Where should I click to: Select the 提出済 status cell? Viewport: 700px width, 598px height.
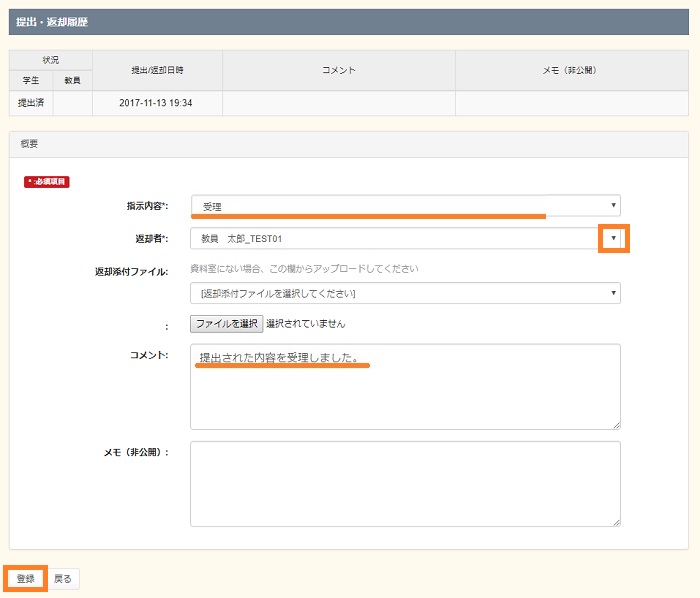tap(31, 102)
